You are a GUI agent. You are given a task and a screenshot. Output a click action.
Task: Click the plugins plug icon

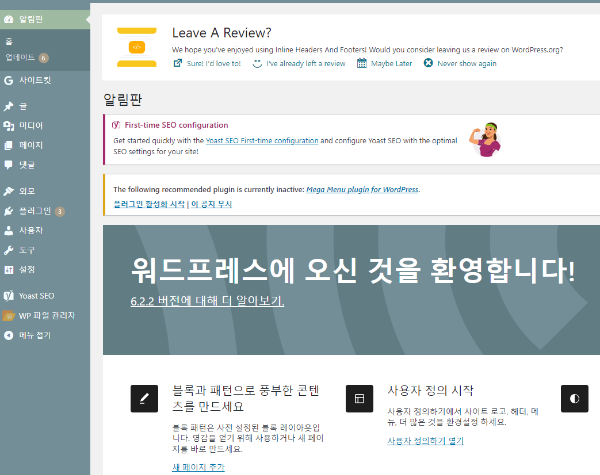(8, 211)
